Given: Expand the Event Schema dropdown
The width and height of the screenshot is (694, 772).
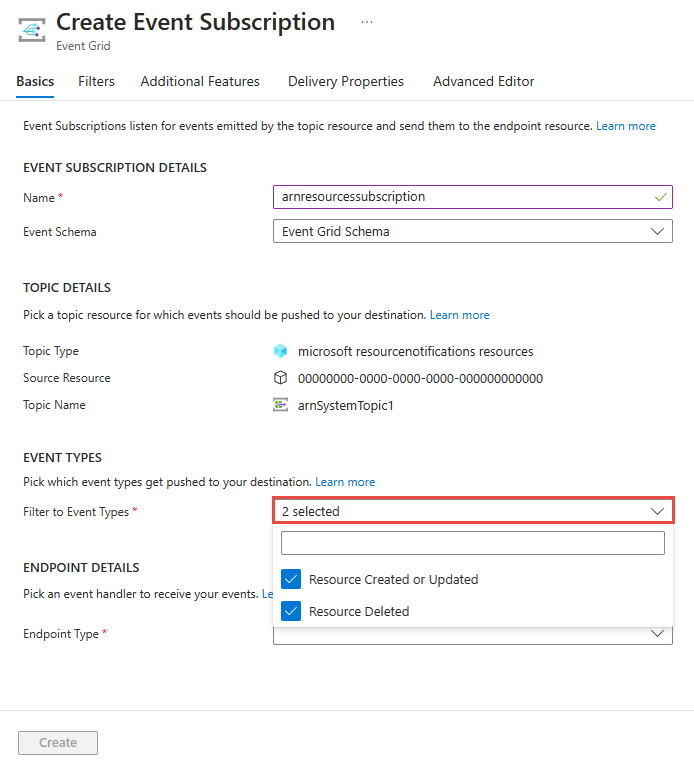Looking at the screenshot, I should click(472, 231).
